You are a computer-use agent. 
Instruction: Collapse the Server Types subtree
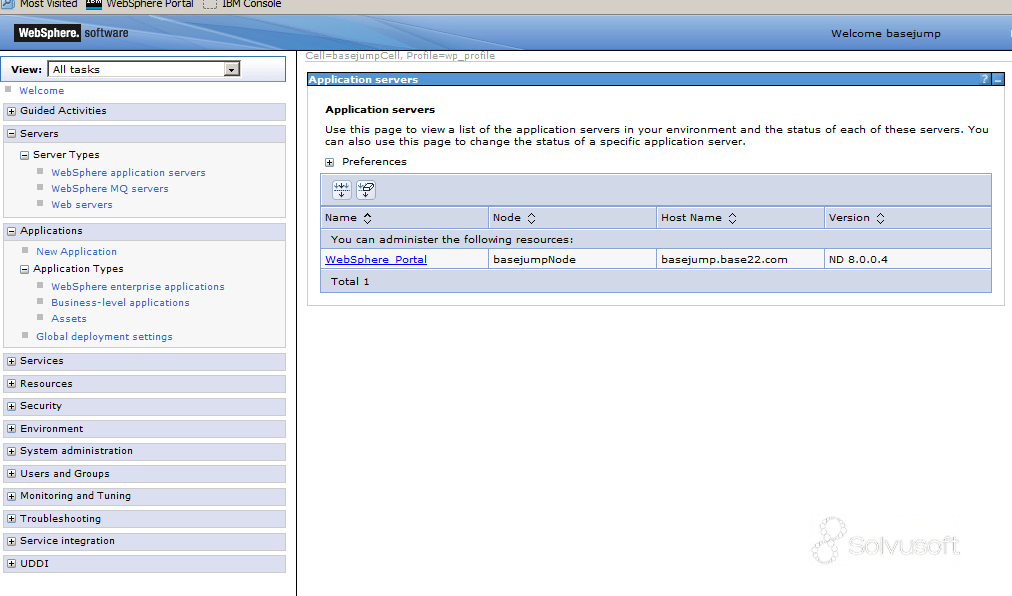click(25, 155)
